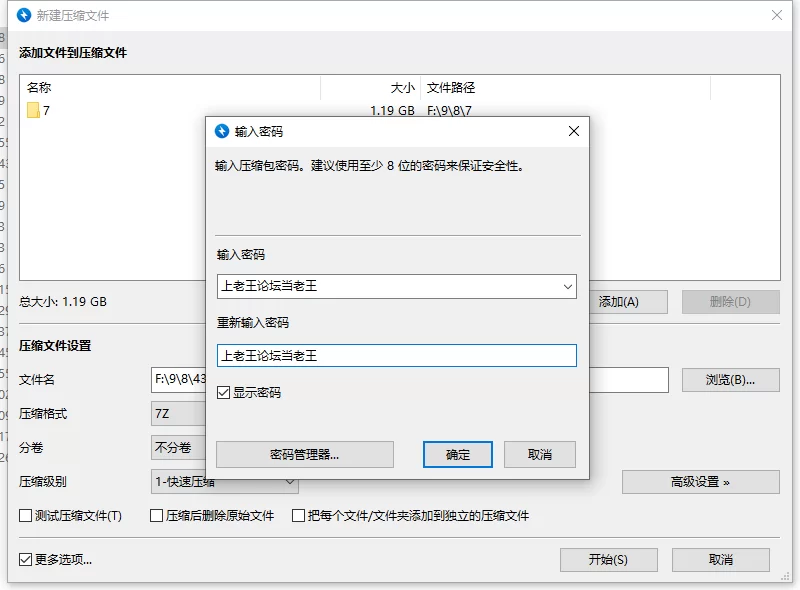Screen dimensions: 800x590
Task: Click the 确定 button in password dialog
Action: (458, 454)
